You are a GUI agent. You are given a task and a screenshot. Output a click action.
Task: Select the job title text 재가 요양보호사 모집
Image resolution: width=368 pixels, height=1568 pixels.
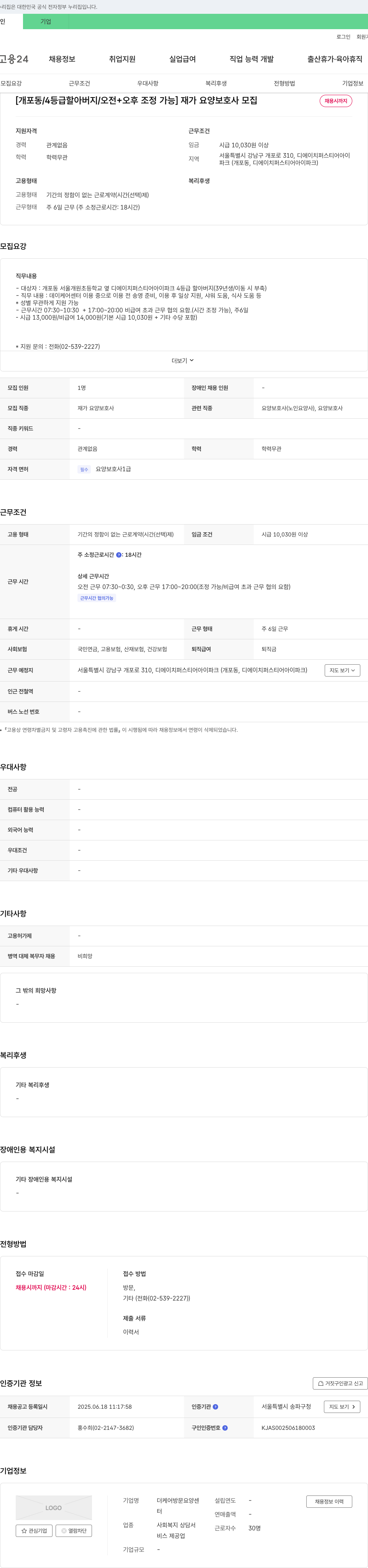[x=219, y=101]
